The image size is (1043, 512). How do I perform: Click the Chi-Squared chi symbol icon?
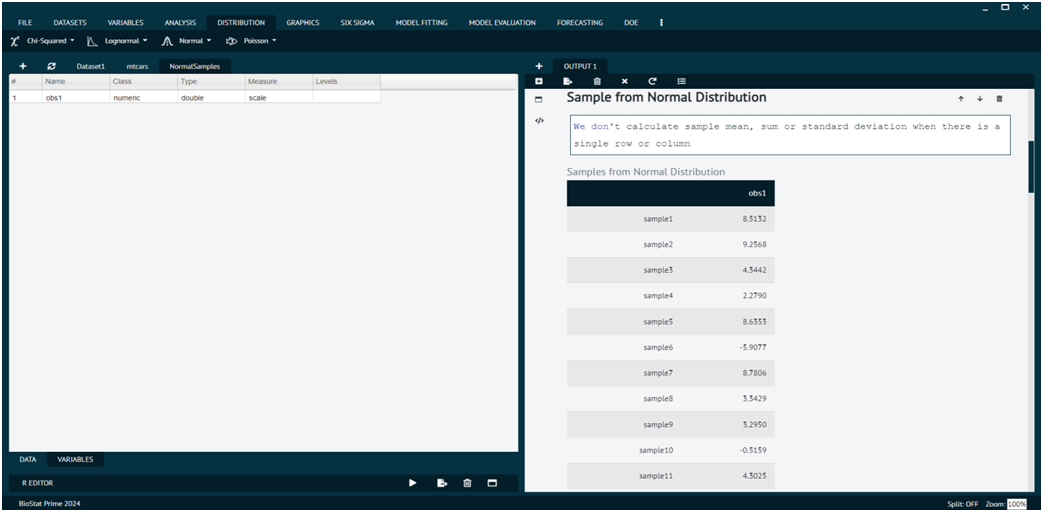(x=15, y=41)
